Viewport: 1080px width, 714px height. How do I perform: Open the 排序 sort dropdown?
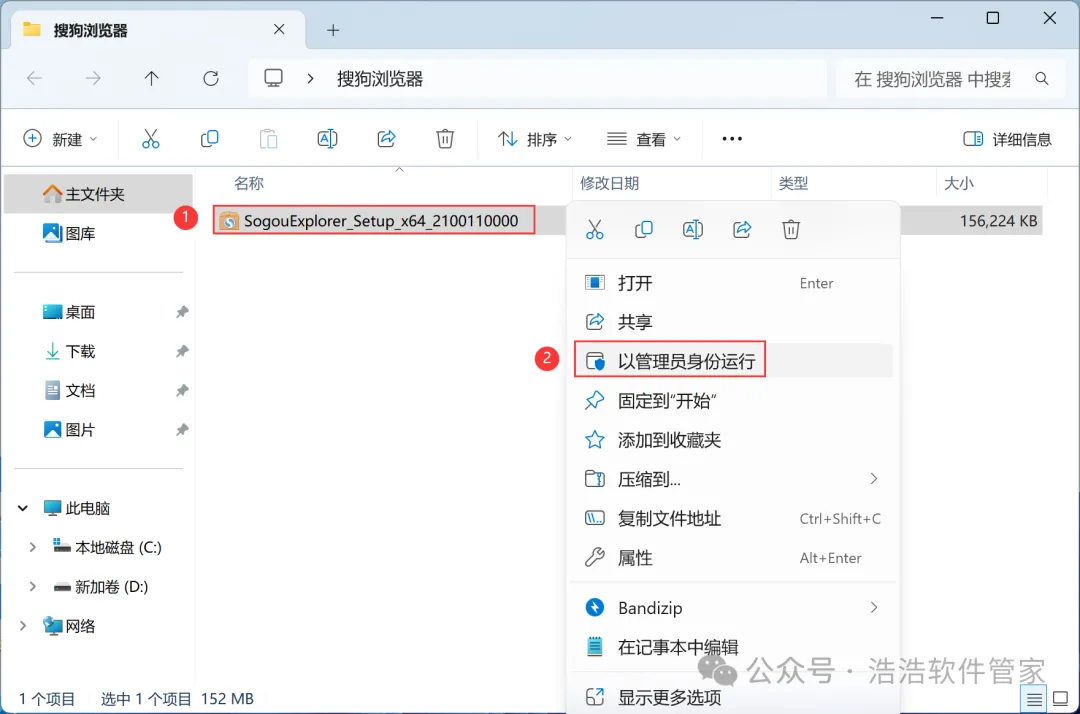535,139
